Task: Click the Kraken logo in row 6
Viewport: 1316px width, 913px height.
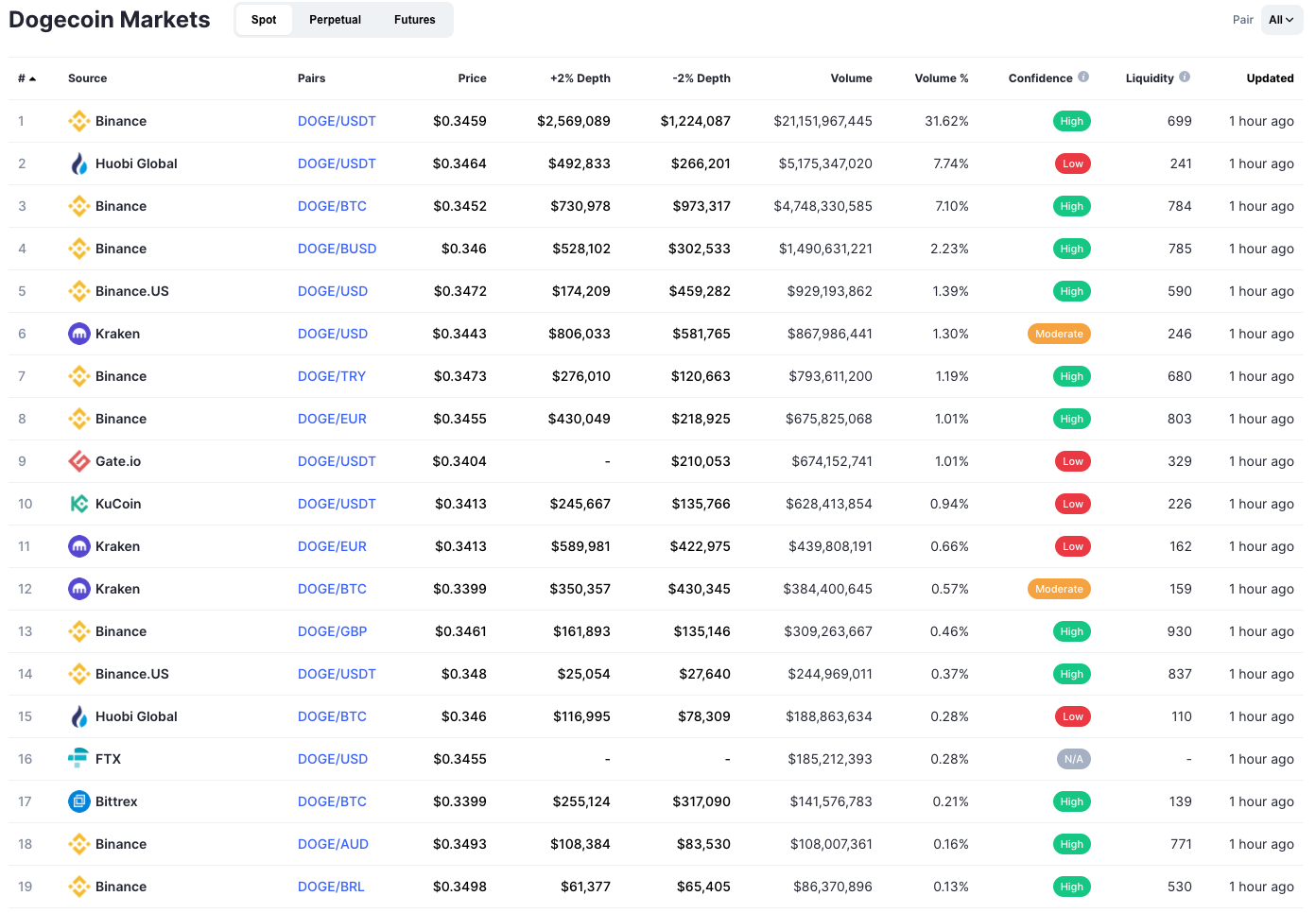Action: (x=79, y=334)
